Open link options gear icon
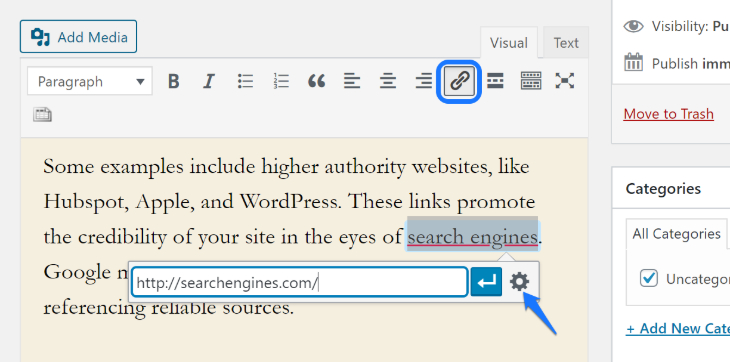The image size is (730, 362). pyautogui.click(x=520, y=282)
